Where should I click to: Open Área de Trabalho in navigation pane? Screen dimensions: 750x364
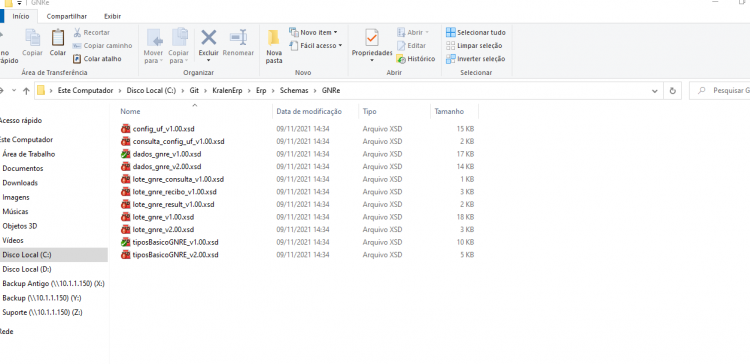click(29, 154)
